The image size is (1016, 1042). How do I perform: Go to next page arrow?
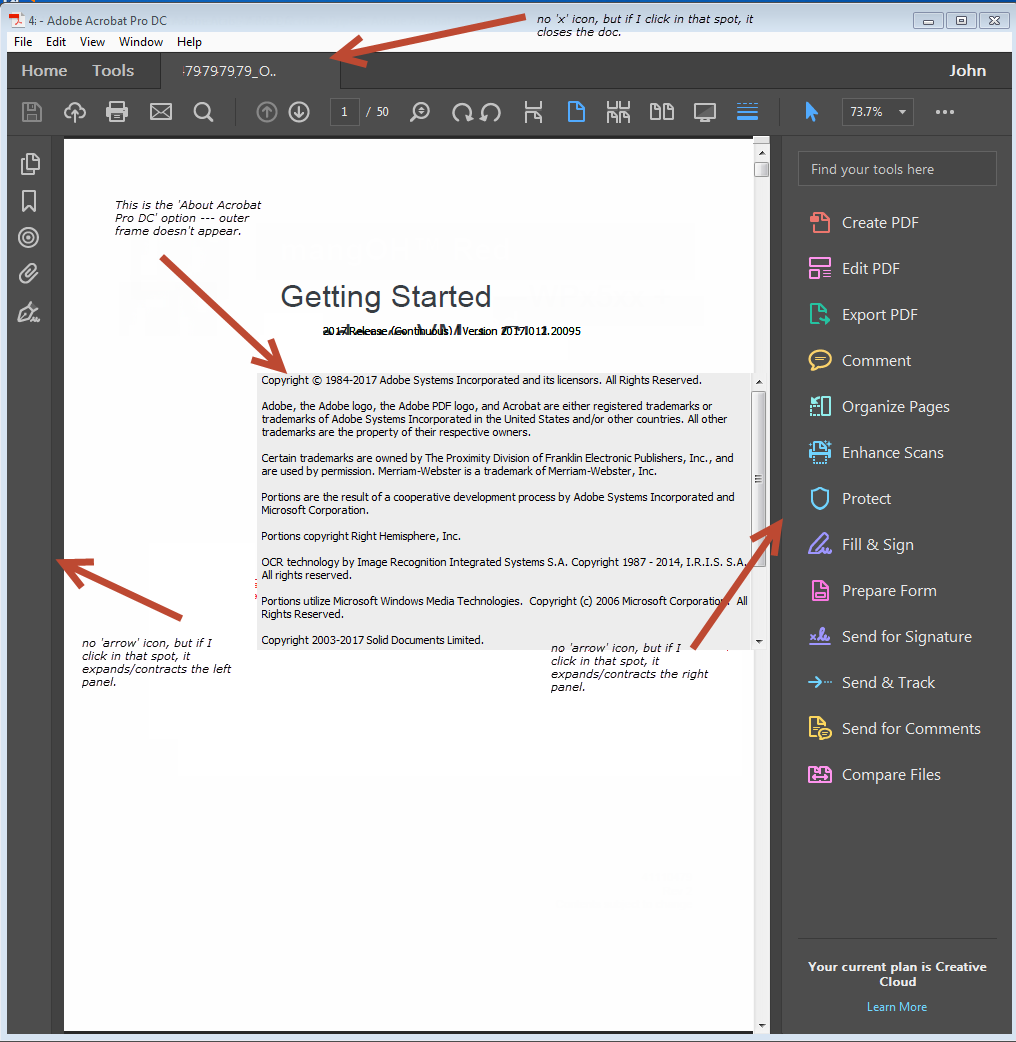point(299,112)
